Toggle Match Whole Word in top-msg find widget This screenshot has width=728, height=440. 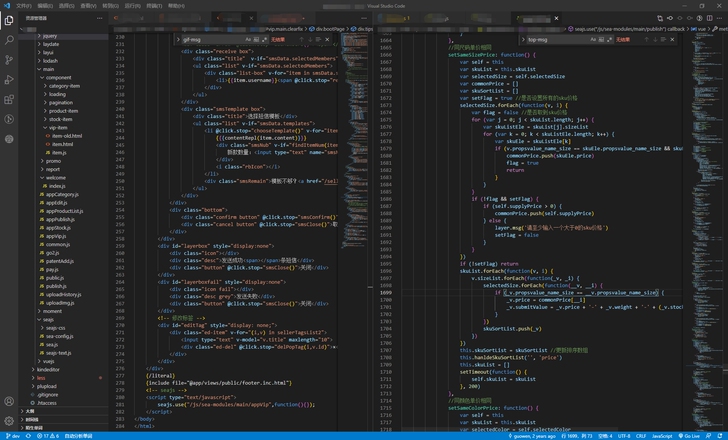pyautogui.click(x=601, y=39)
